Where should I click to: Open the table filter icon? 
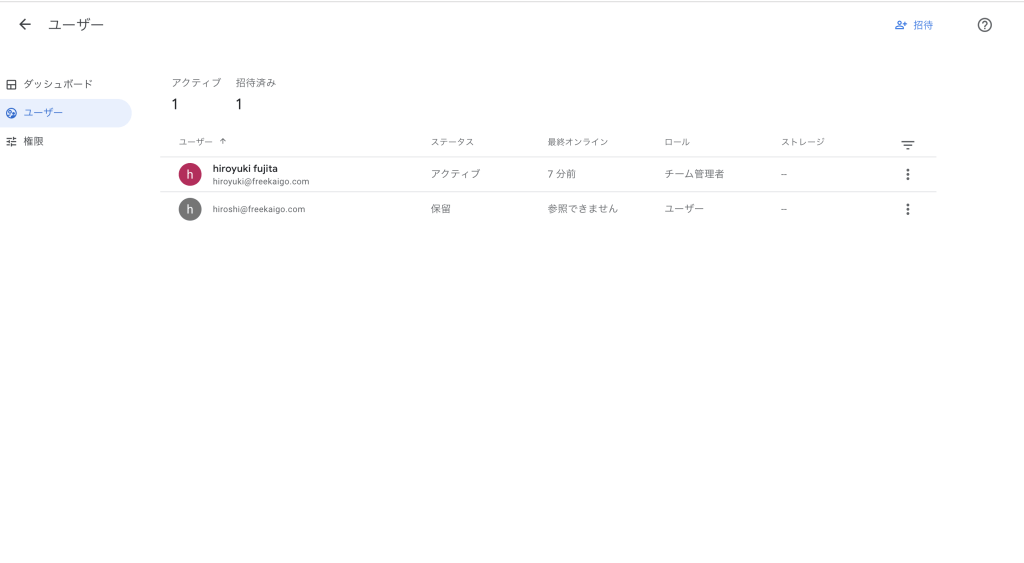click(x=907, y=145)
